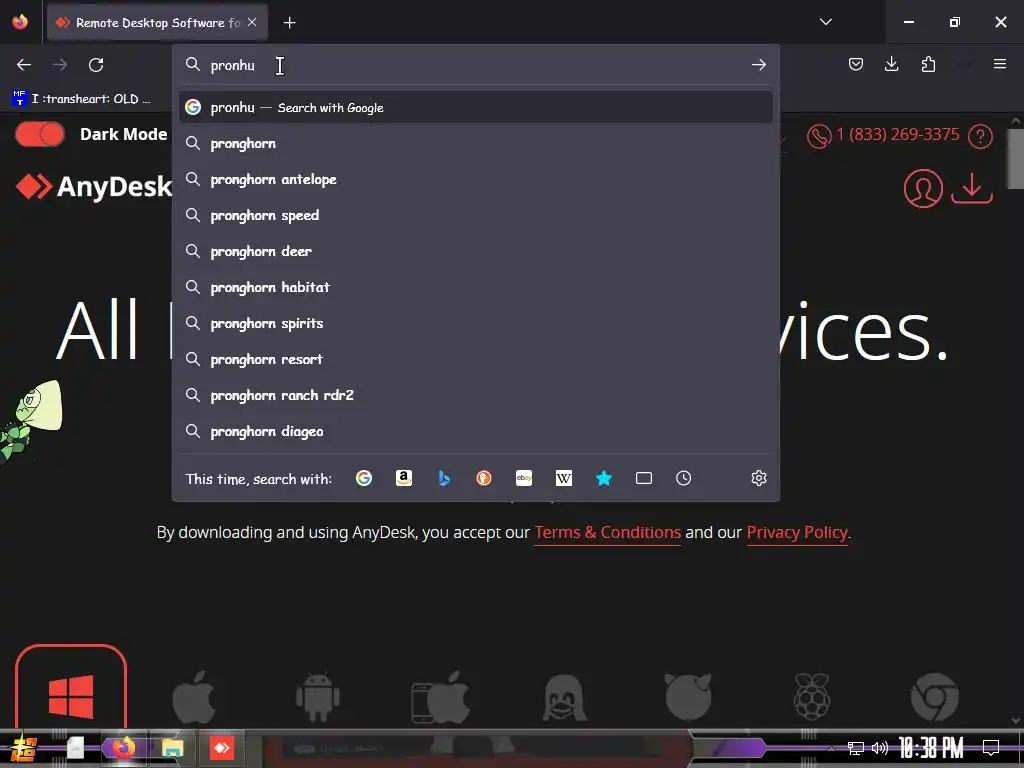The image size is (1024, 768).
Task: Close the Remote Desktop Software tab
Action: [x=252, y=22]
